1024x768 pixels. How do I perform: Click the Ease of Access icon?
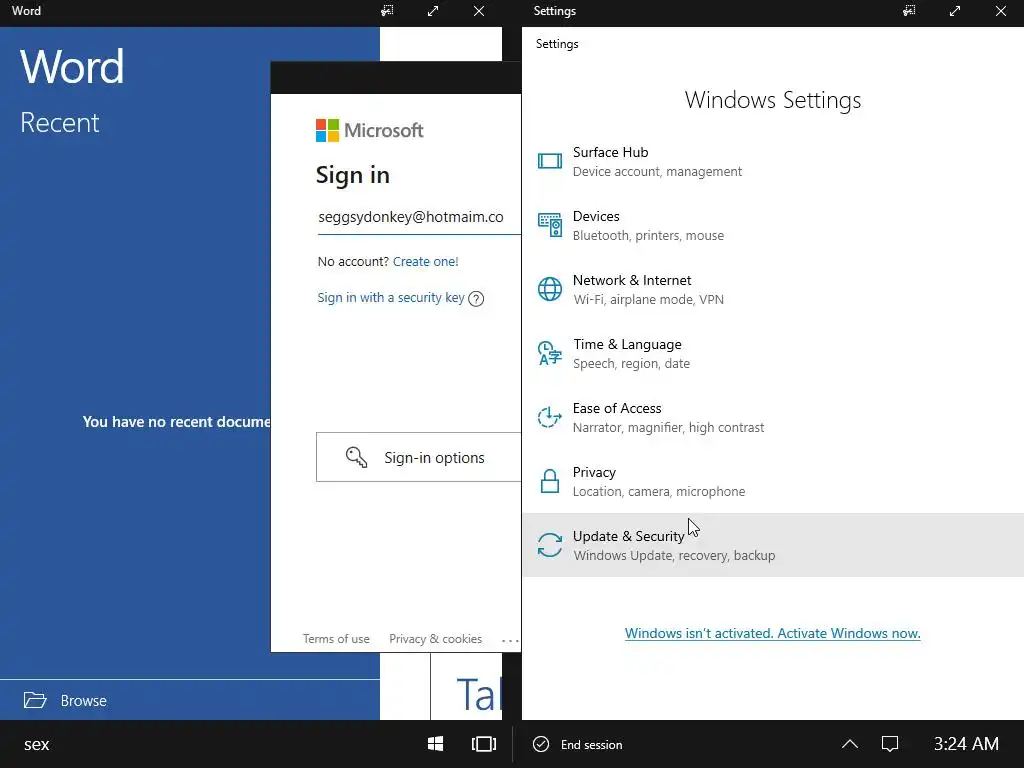pos(550,417)
